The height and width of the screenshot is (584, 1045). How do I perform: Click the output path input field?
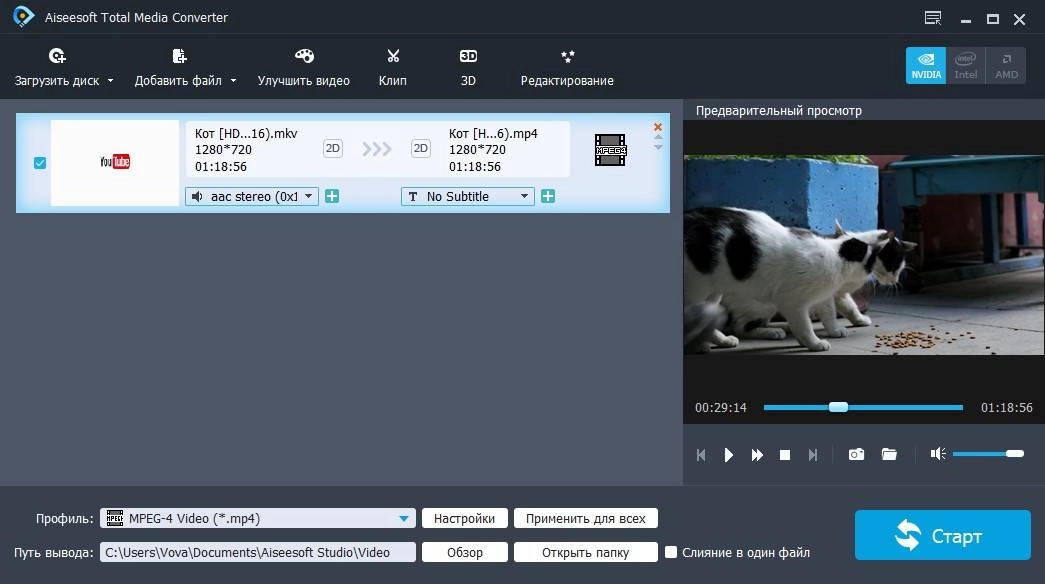pos(258,552)
